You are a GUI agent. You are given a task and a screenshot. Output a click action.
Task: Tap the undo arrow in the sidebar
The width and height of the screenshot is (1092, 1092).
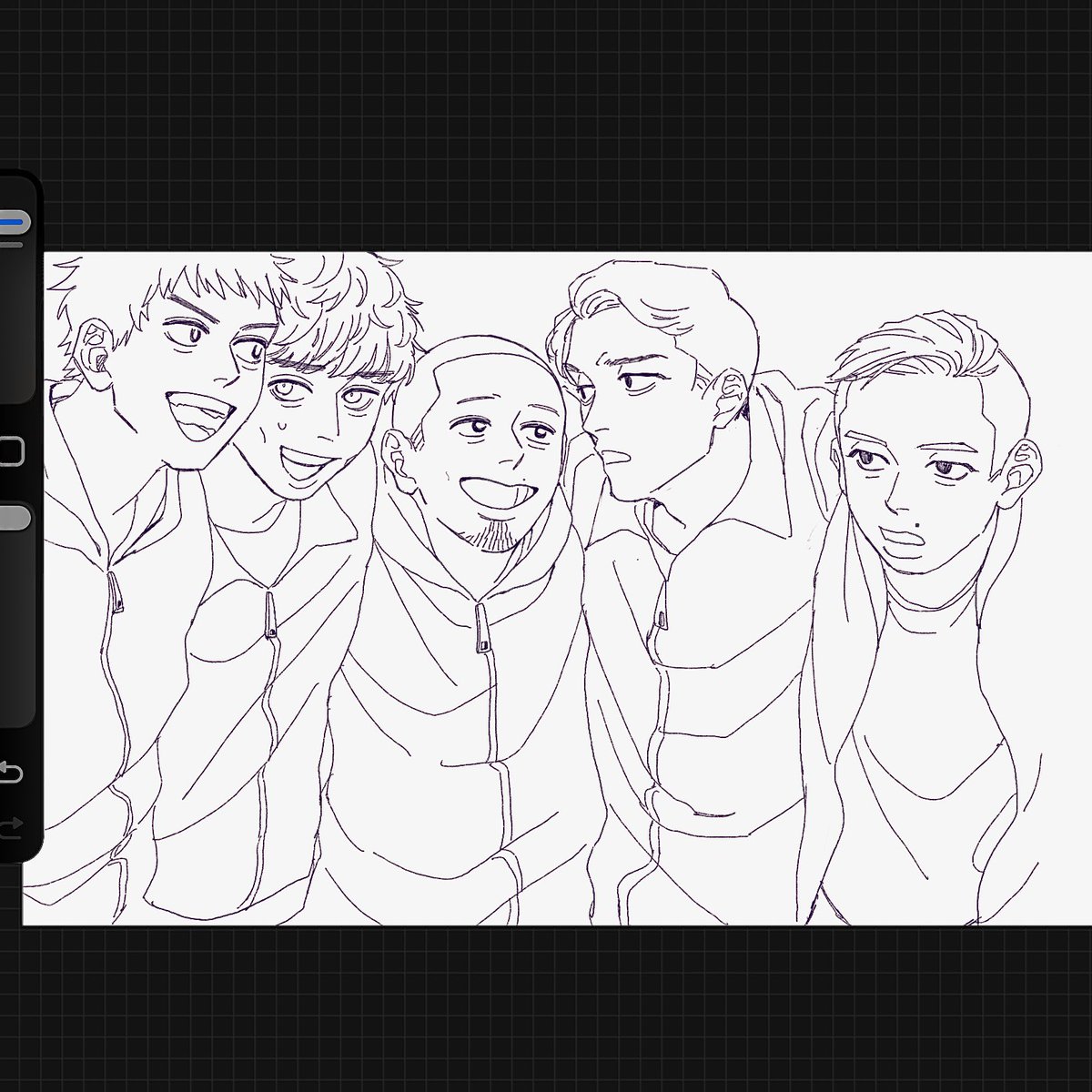coord(9,773)
